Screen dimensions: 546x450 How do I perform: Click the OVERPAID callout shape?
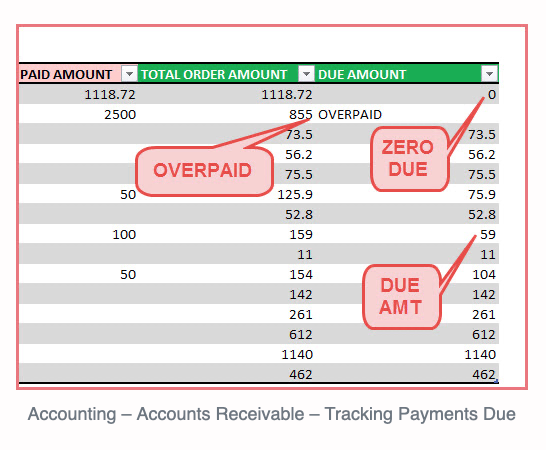pos(204,171)
